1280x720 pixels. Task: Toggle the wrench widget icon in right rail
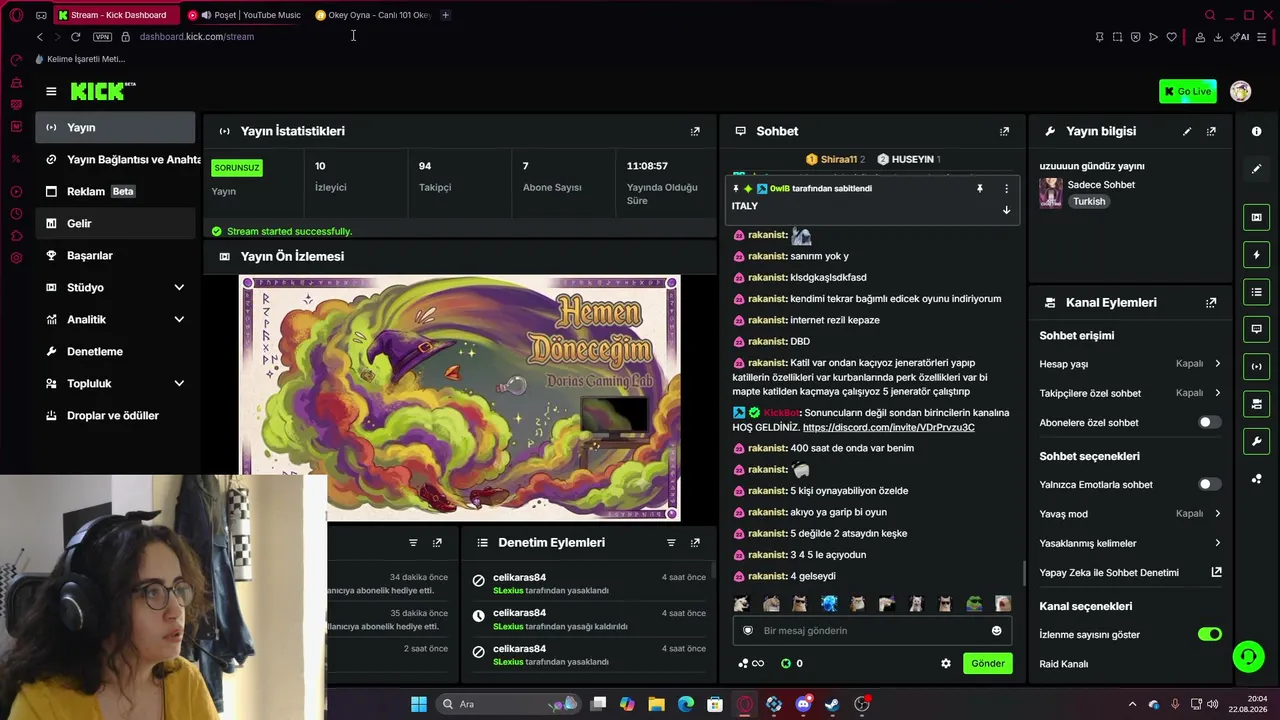pos(1257,441)
